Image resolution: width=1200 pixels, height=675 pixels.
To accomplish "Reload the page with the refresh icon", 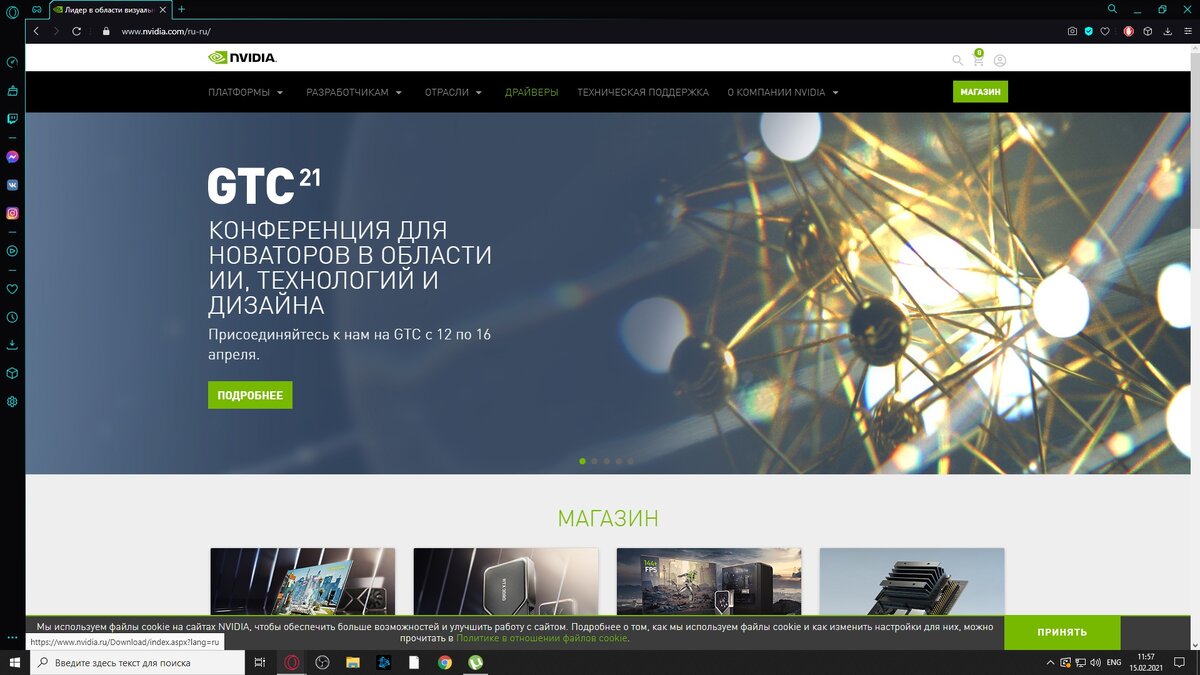I will 76,31.
